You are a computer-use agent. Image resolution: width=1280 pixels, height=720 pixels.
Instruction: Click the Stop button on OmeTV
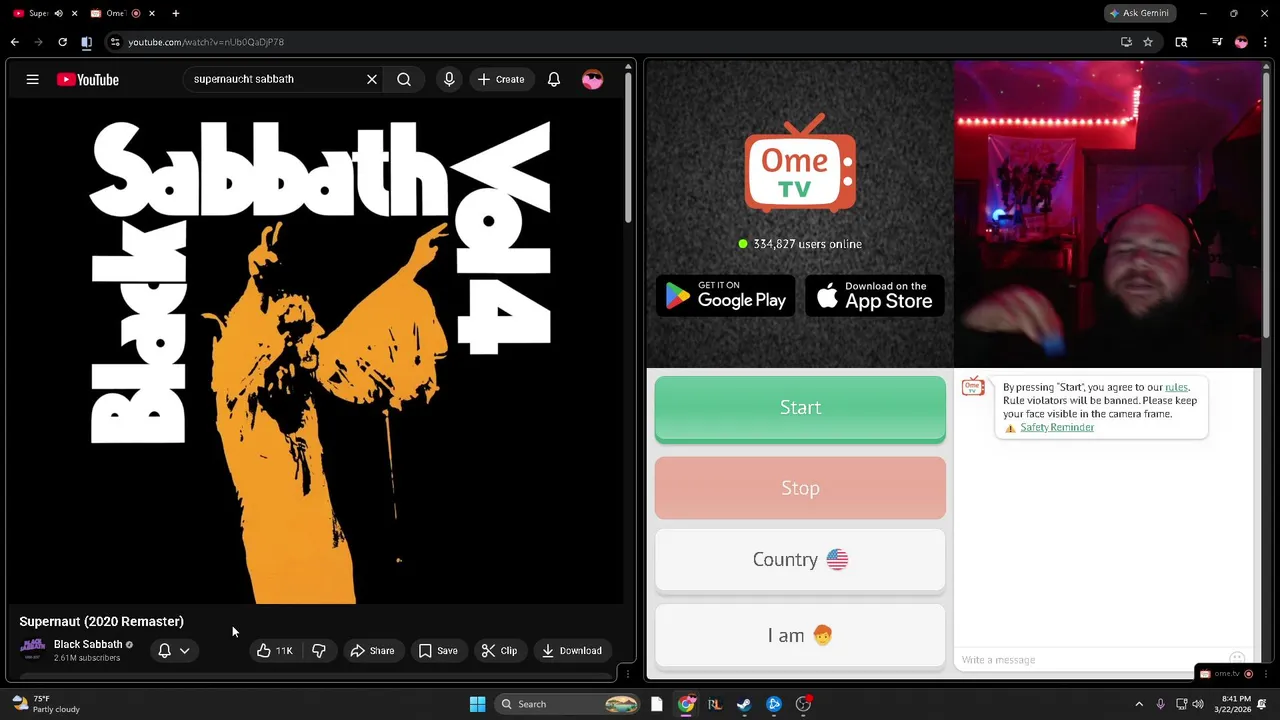[800, 488]
